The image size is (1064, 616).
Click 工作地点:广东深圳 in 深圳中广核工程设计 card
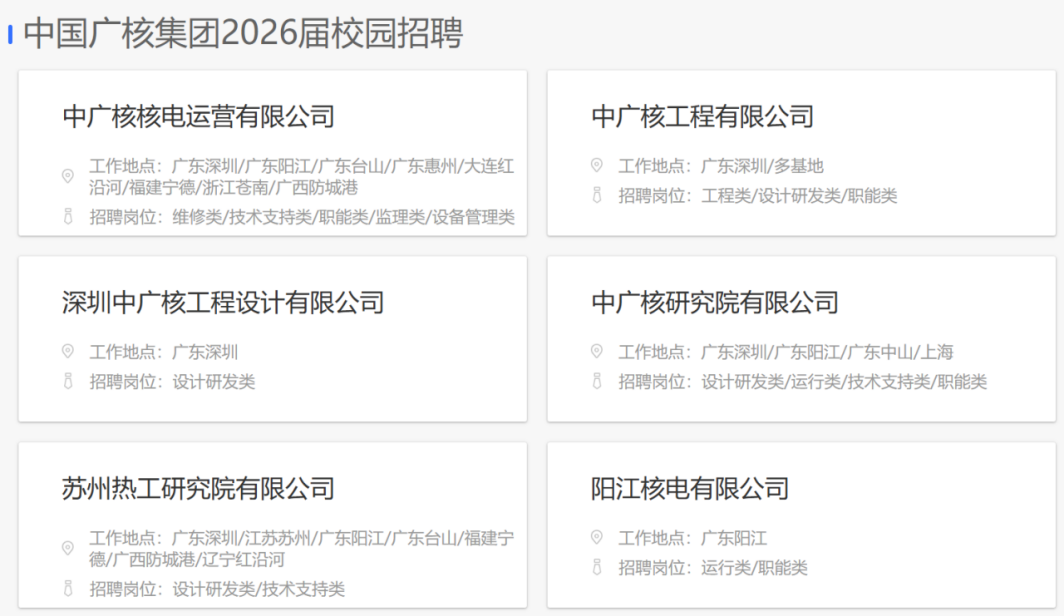point(164,352)
